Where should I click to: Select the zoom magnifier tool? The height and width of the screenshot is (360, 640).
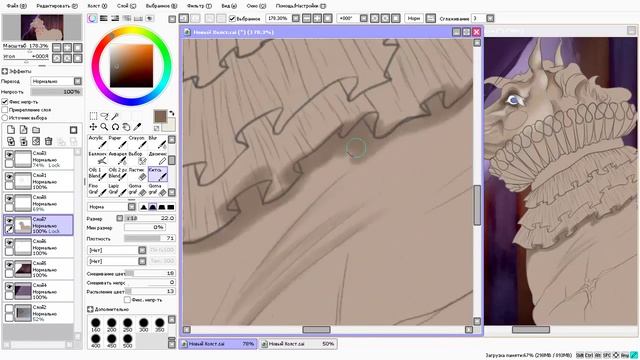[x=104, y=127]
